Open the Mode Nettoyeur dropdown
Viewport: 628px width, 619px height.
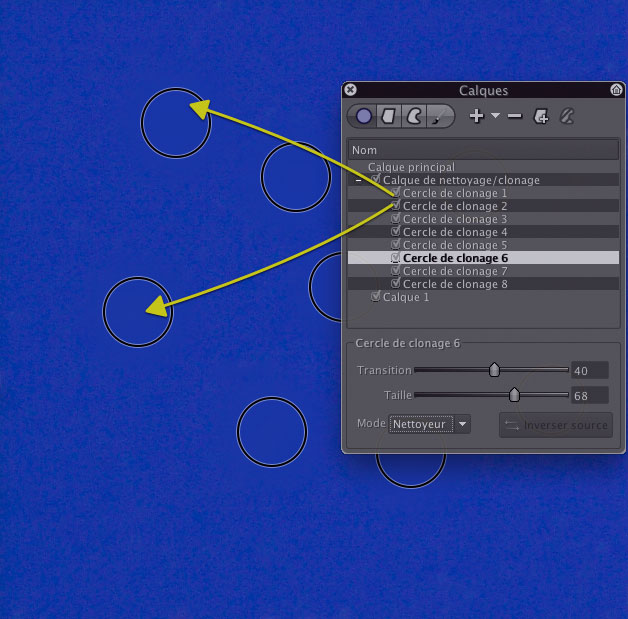click(430, 424)
